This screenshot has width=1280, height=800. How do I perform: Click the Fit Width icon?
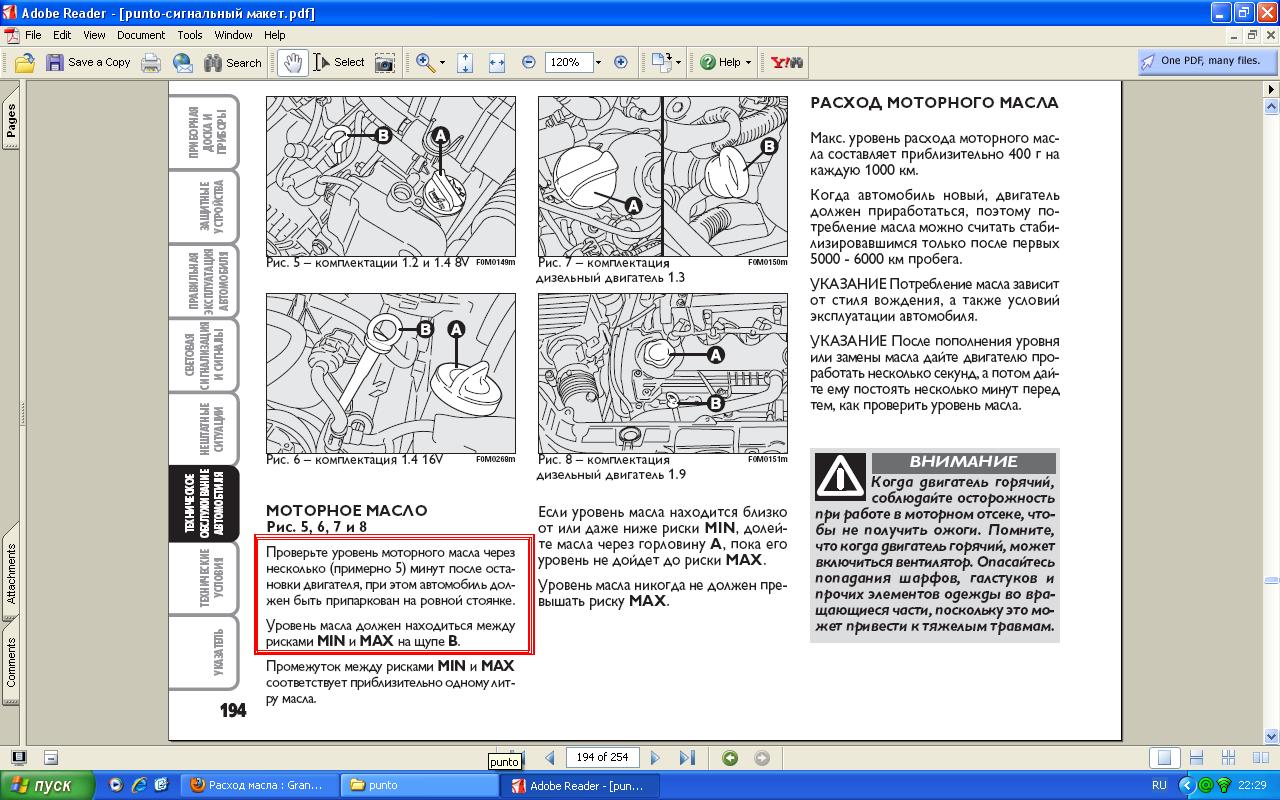pyautogui.click(x=496, y=62)
